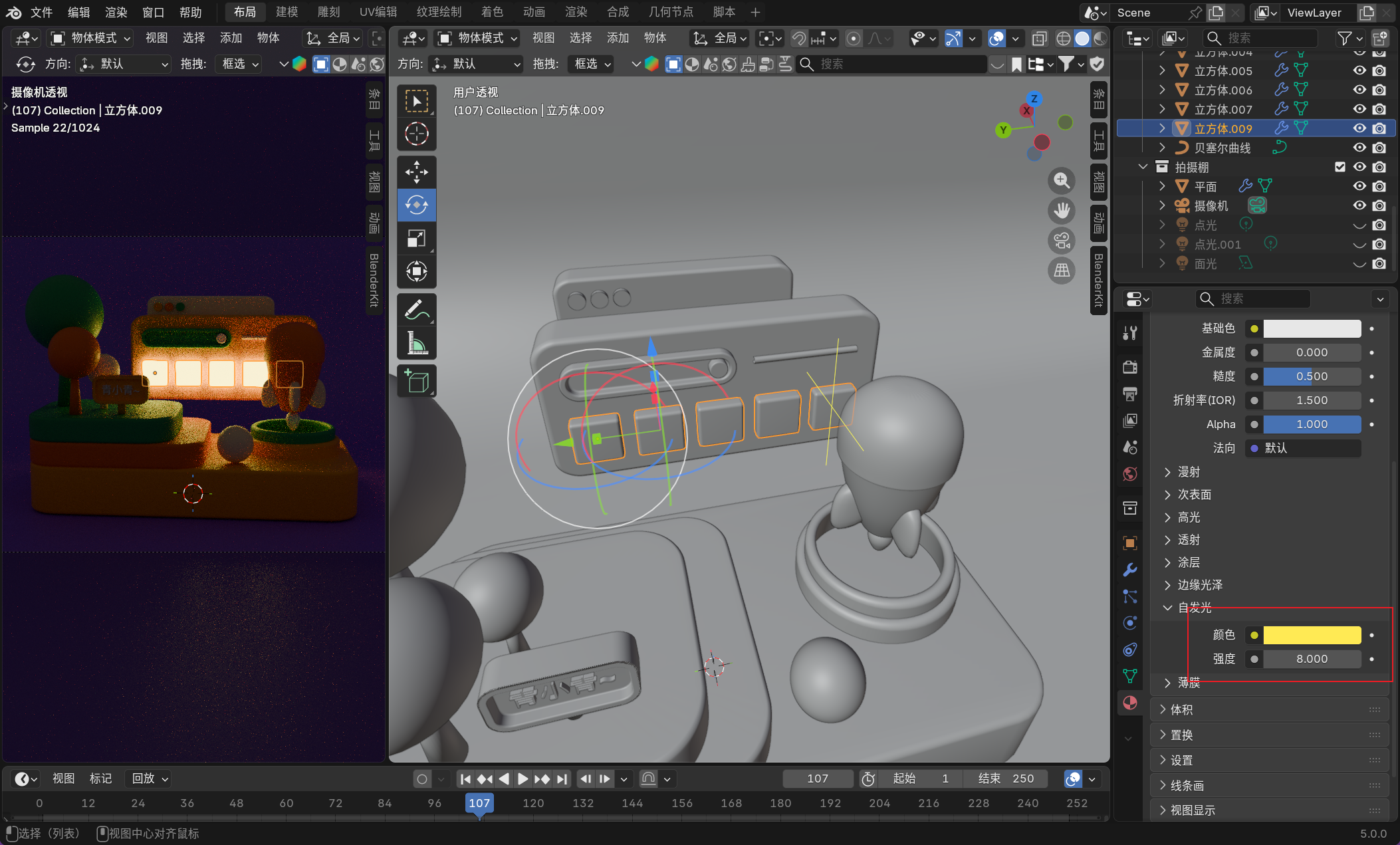Uncheck the 拍摄棚 collection checkbox
The image size is (1400, 845).
pyautogui.click(x=1340, y=167)
